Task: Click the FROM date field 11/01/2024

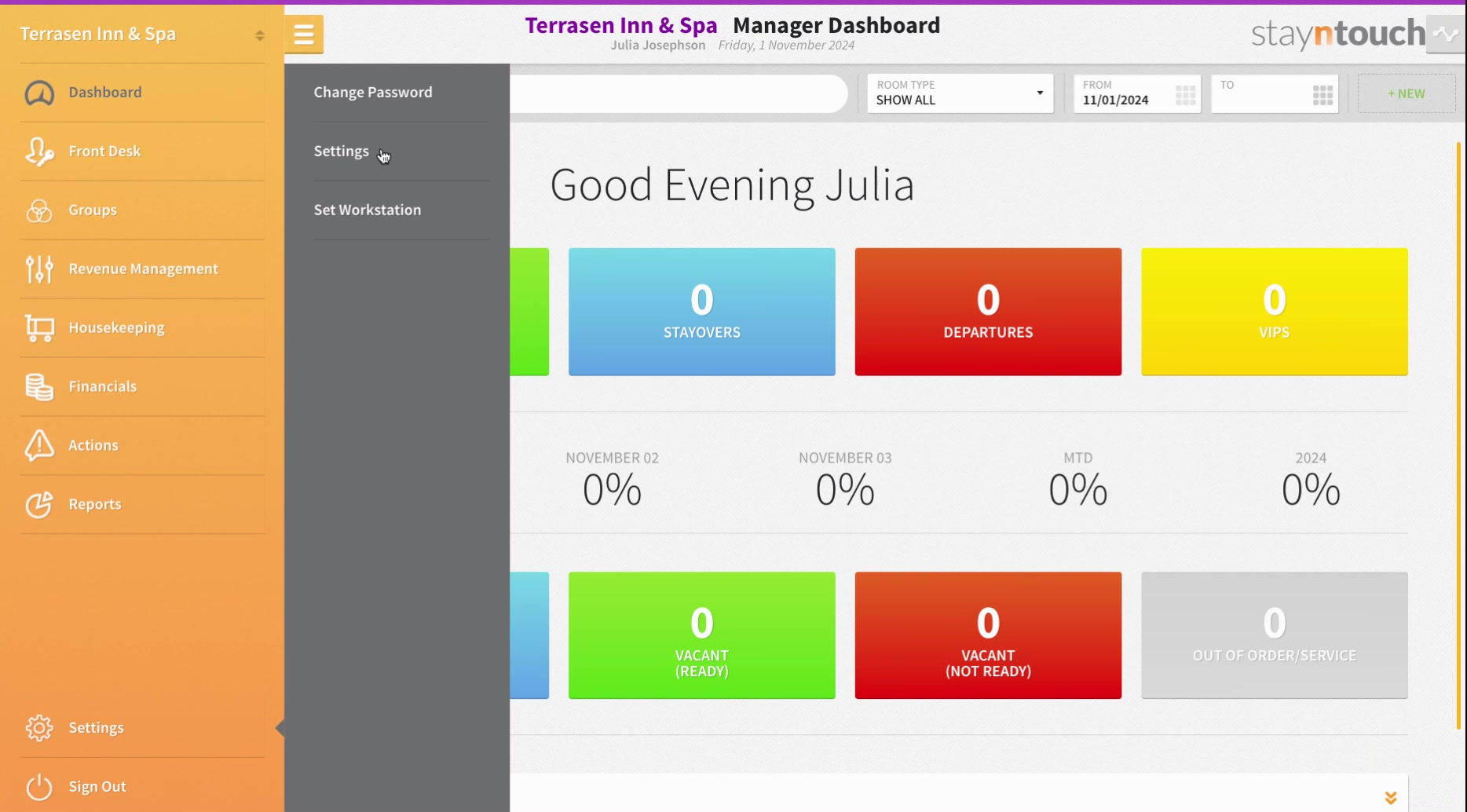Action: coord(1137,93)
